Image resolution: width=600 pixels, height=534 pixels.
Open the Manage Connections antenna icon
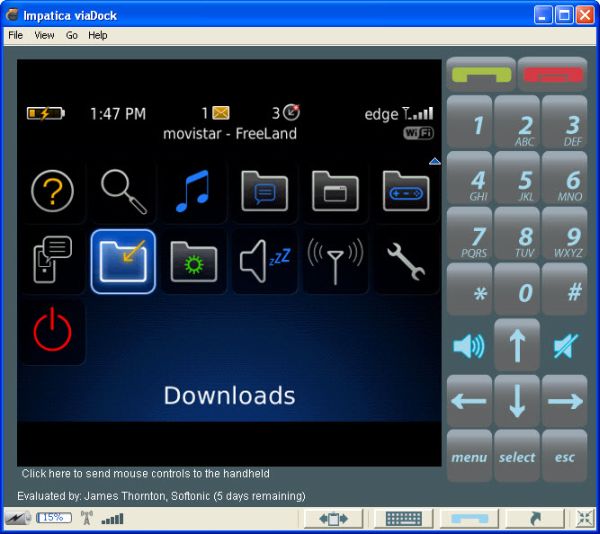point(335,261)
